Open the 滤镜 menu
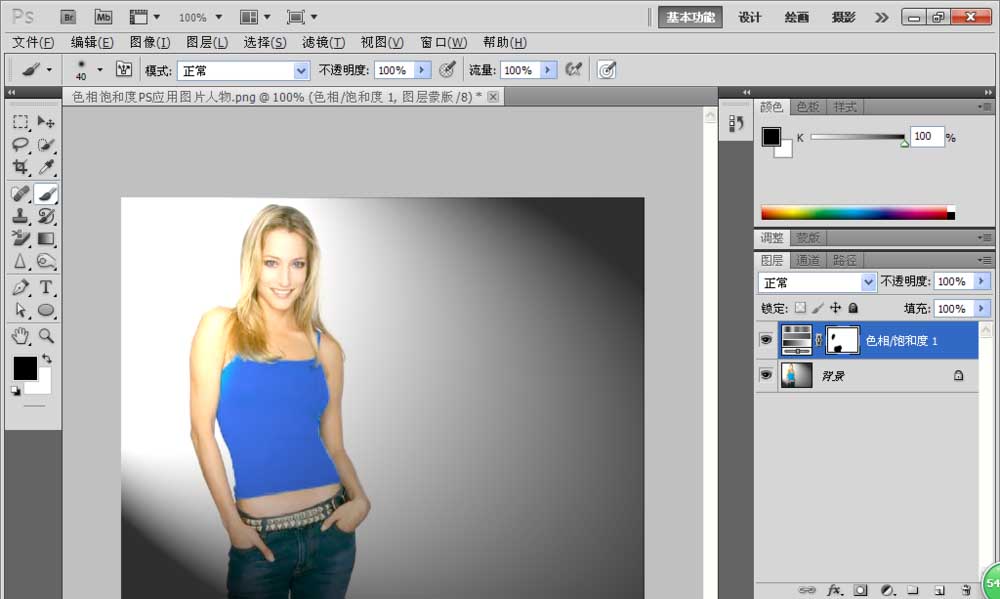This screenshot has width=1000, height=599. pyautogui.click(x=323, y=43)
